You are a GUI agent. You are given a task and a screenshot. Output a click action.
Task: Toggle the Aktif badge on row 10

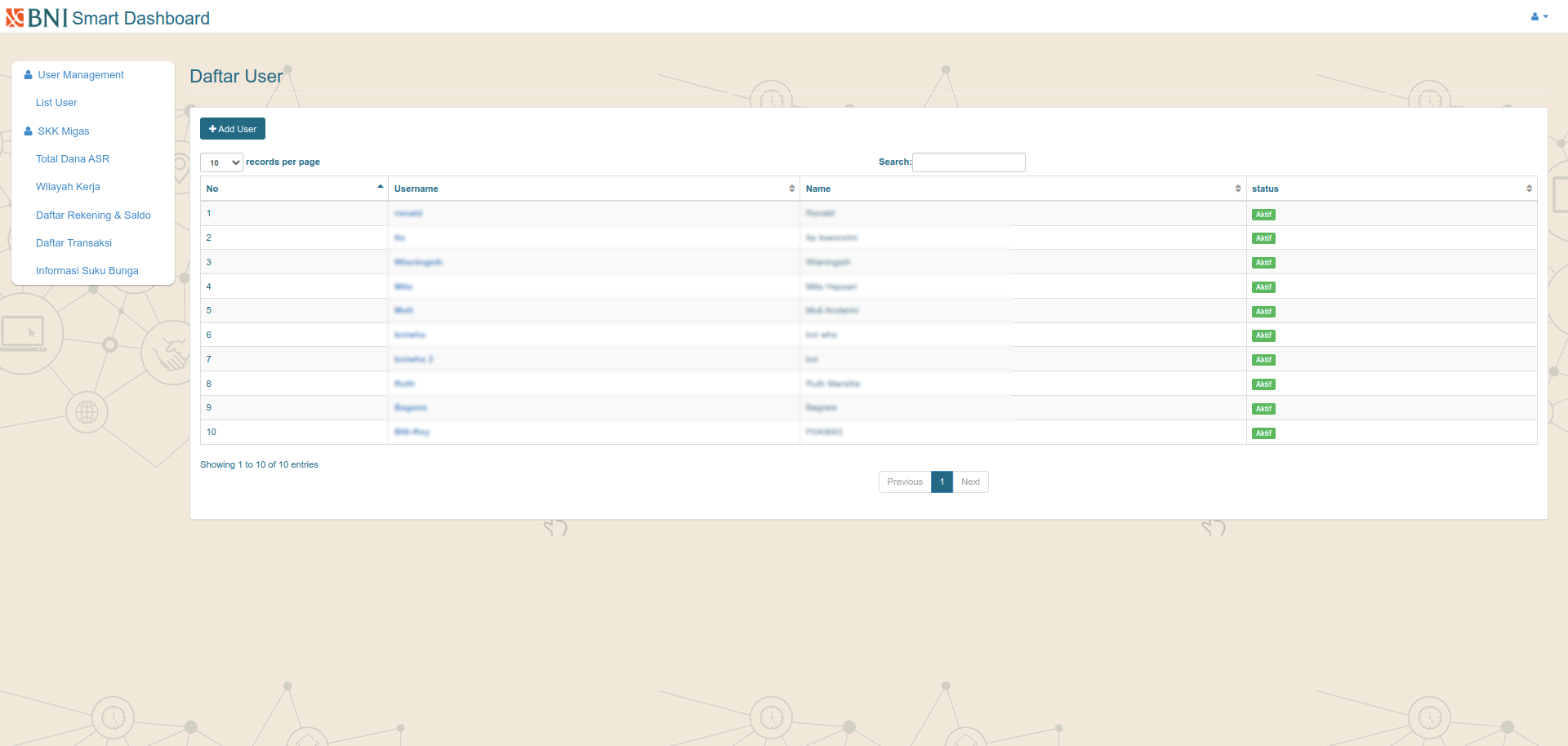tap(1263, 433)
